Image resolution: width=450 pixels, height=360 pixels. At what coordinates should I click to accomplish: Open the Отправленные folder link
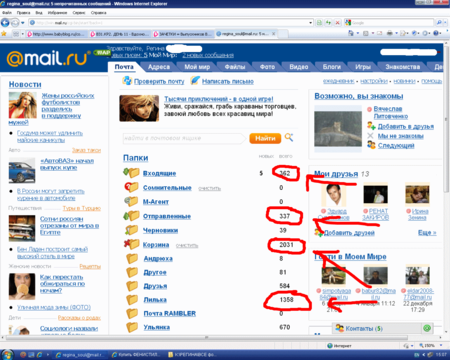[x=167, y=216]
